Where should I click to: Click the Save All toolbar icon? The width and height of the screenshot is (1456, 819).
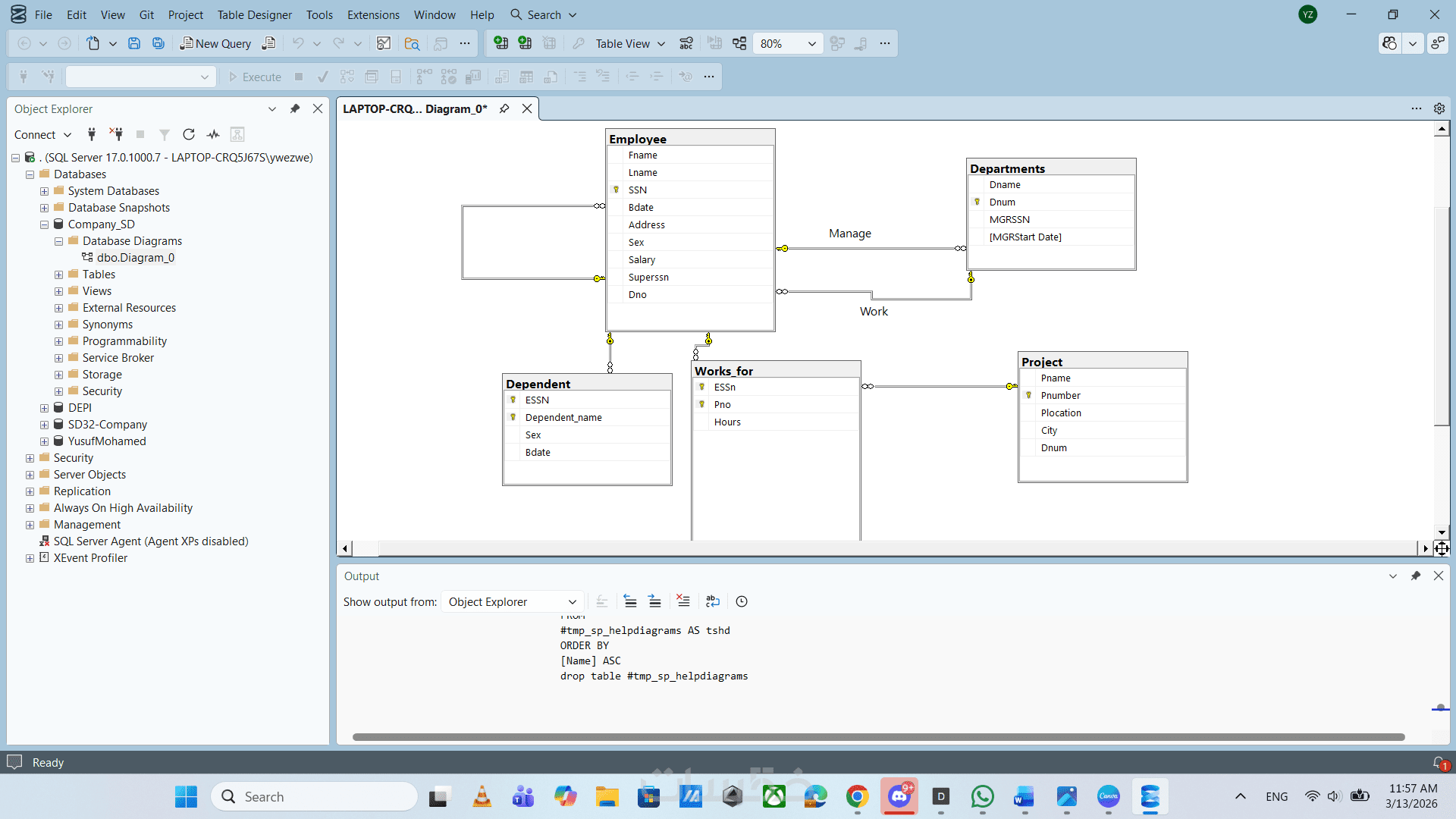pyautogui.click(x=158, y=43)
